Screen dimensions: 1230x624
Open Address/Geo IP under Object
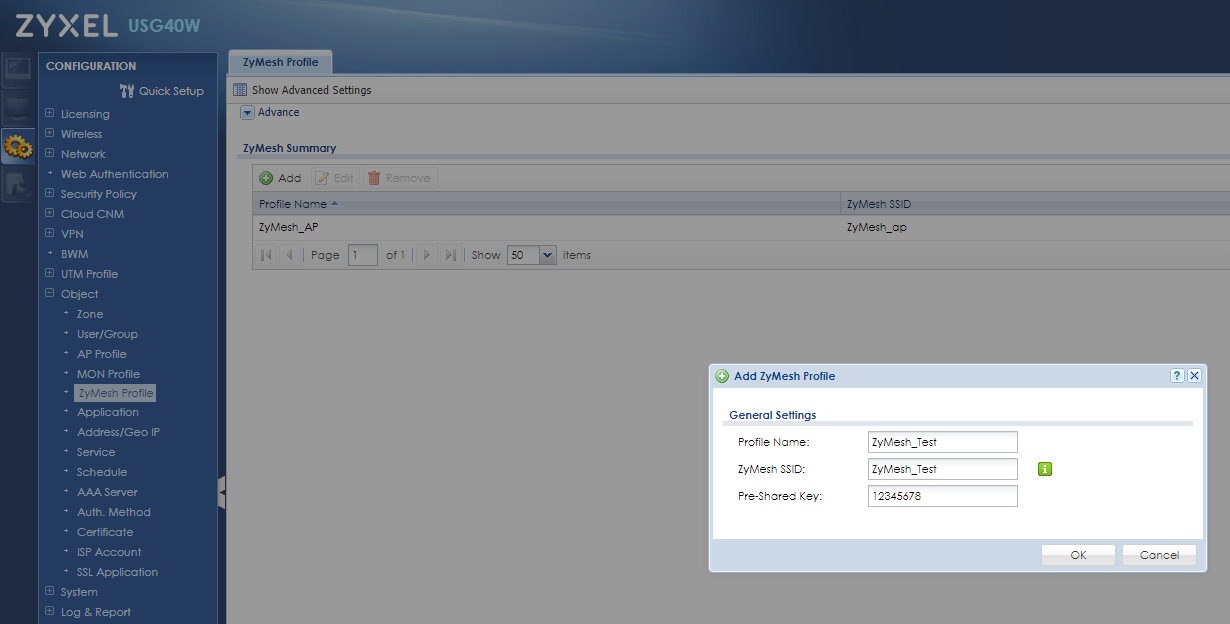point(118,432)
